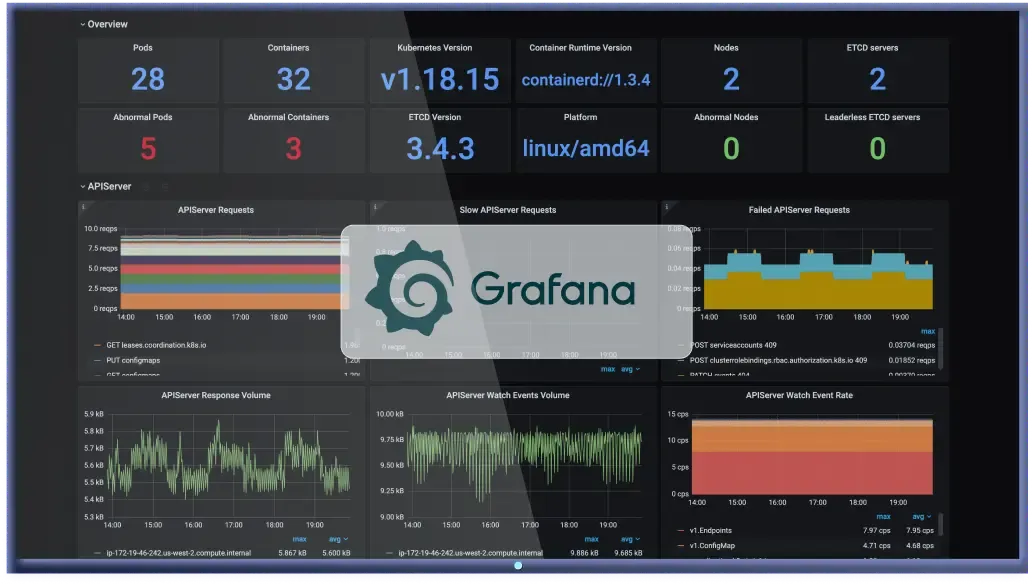Open info icon on Slow APIServer Requests panel
This screenshot has height=585, width=1032.
[375, 207]
